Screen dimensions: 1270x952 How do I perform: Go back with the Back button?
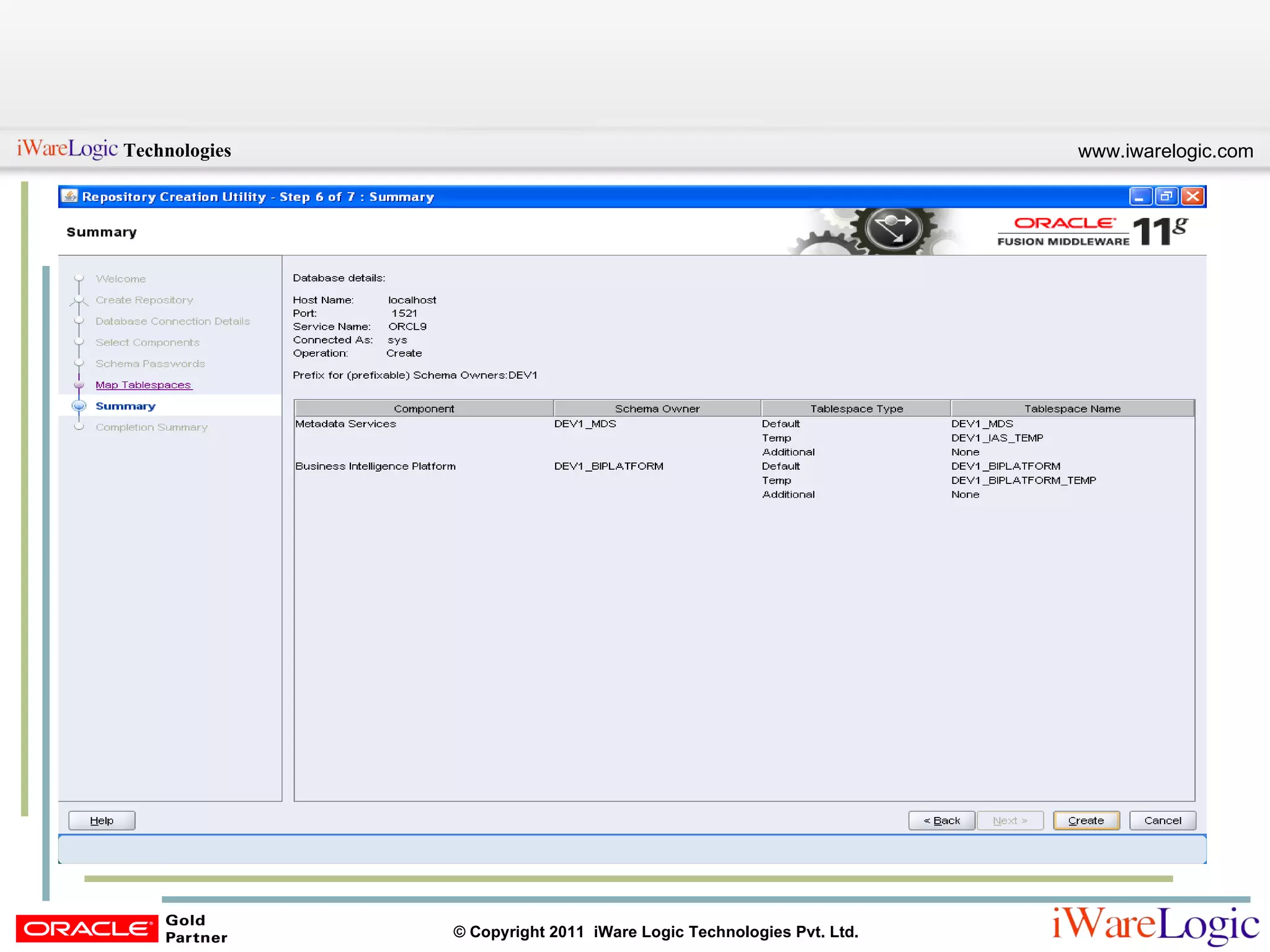941,821
